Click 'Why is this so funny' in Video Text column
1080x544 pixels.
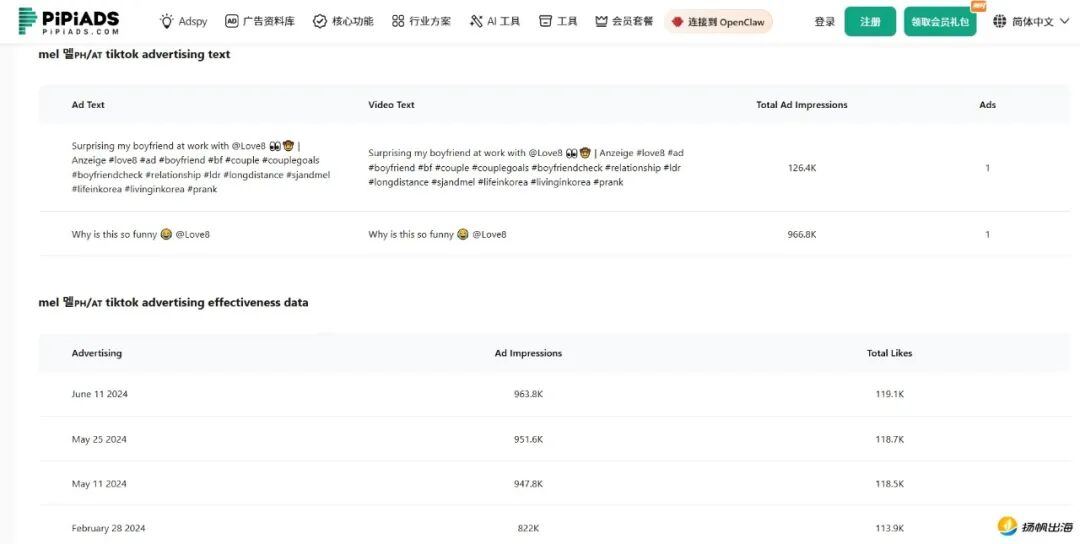(437, 234)
